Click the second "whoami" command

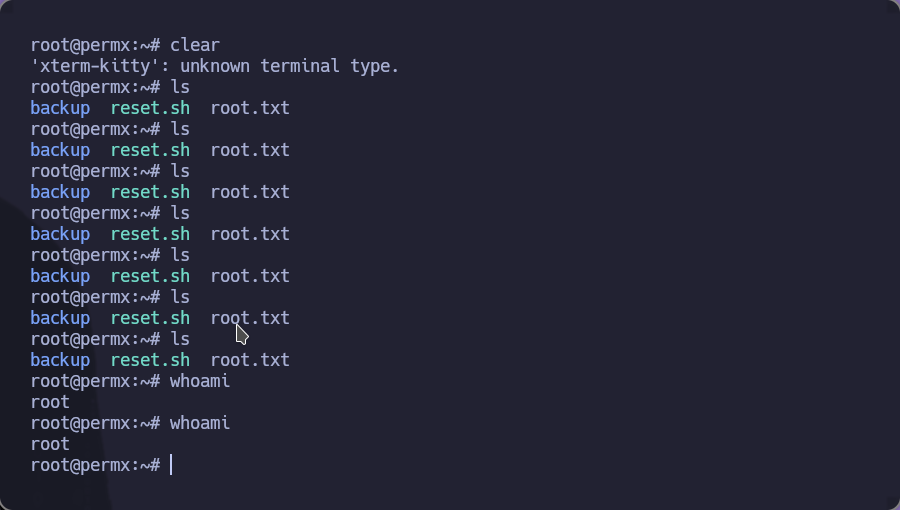point(200,423)
